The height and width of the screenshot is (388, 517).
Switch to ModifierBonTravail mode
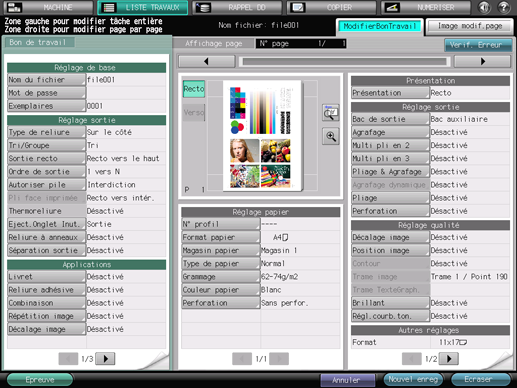(x=380, y=26)
